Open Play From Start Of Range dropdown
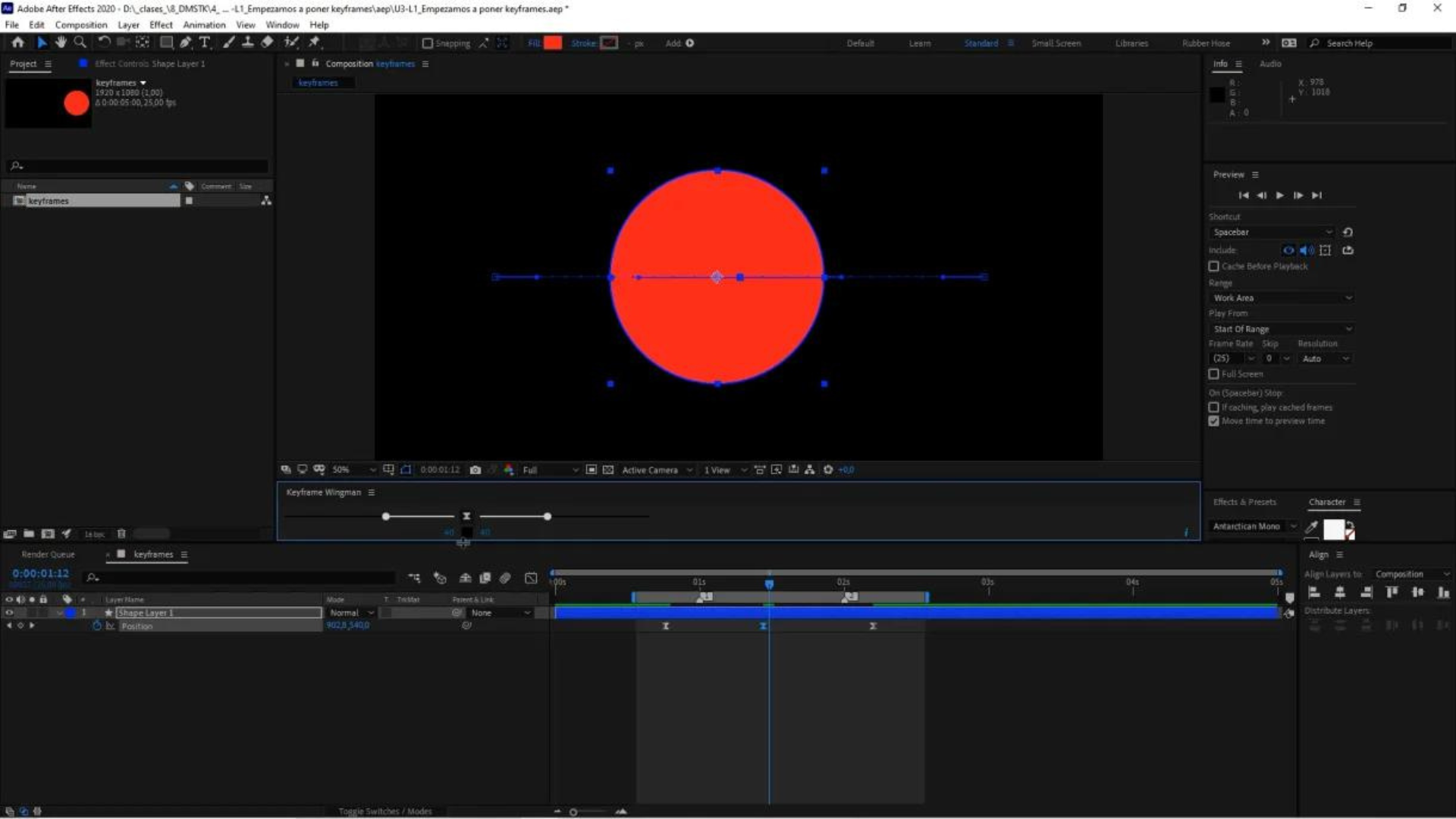This screenshot has height=819, width=1456. pos(1282,329)
